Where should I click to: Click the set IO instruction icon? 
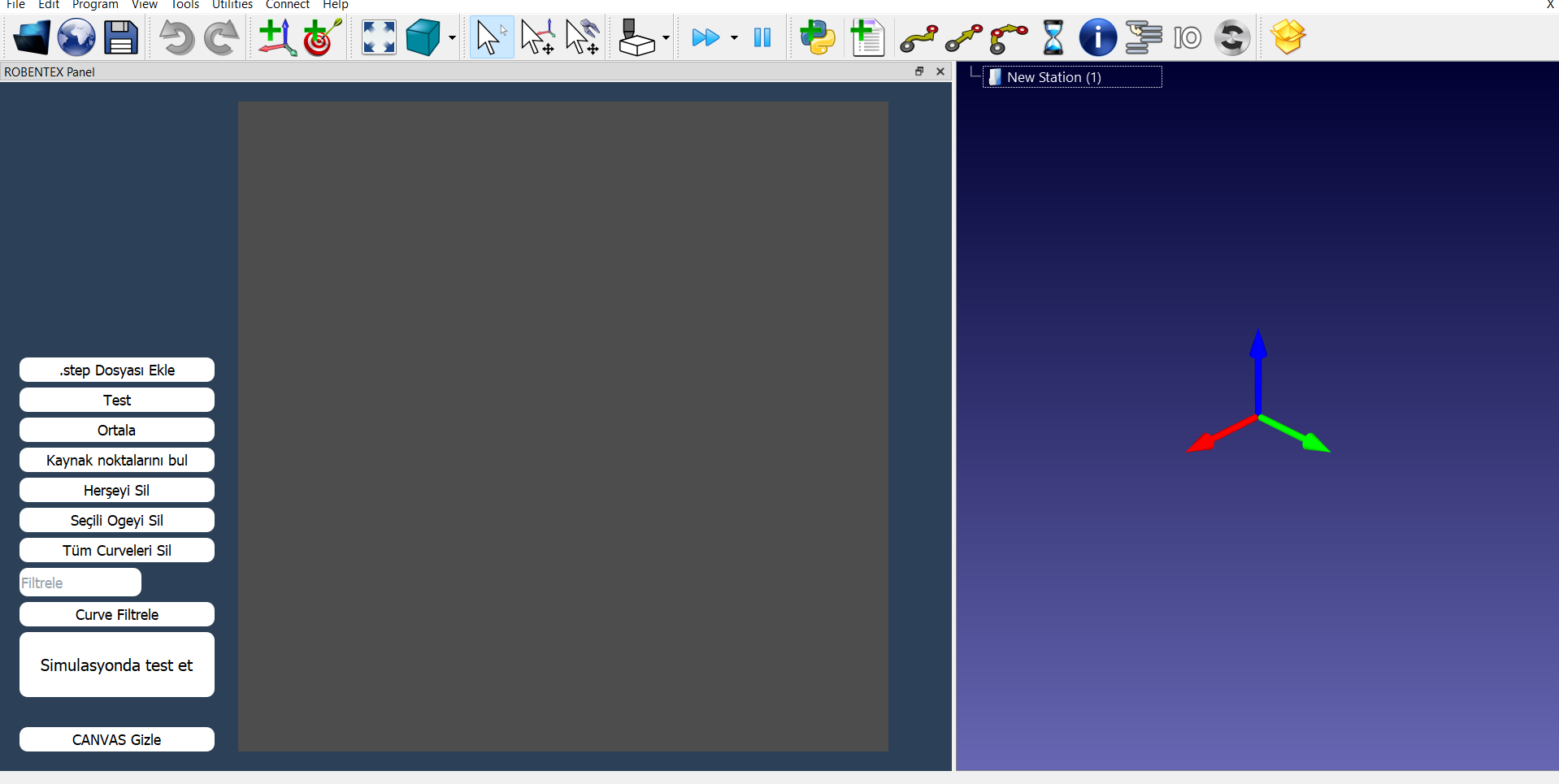pos(1188,37)
